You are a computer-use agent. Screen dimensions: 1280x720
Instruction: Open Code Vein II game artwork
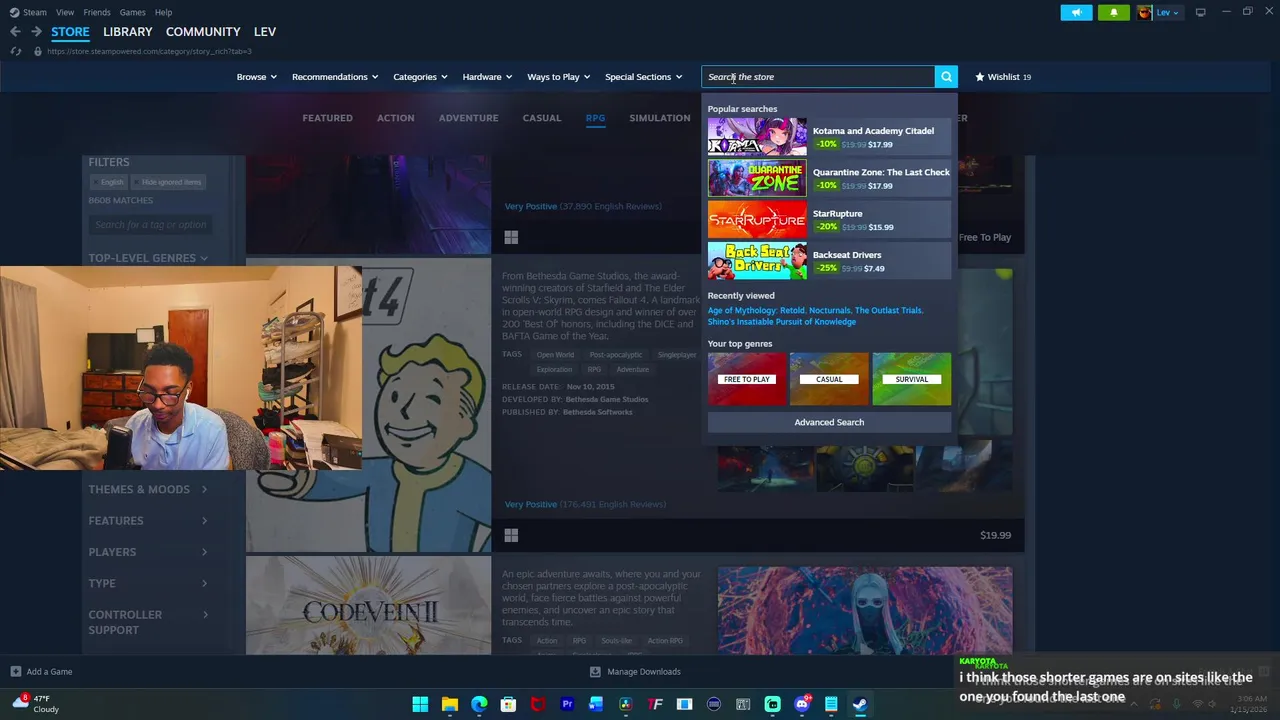(369, 606)
